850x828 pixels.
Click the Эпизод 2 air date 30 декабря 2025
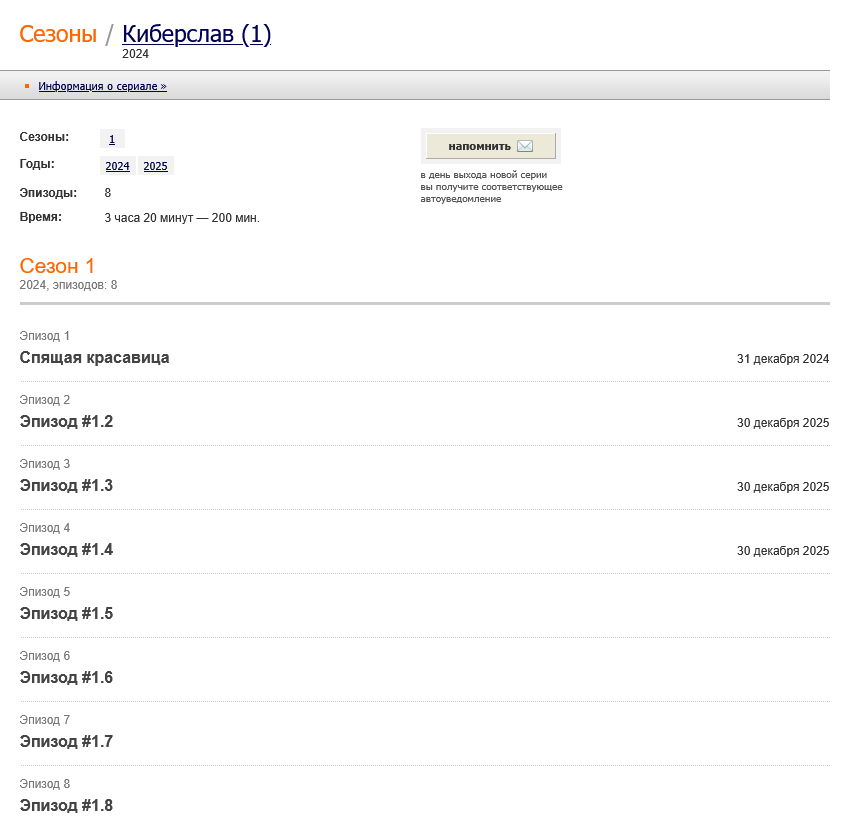pos(782,423)
